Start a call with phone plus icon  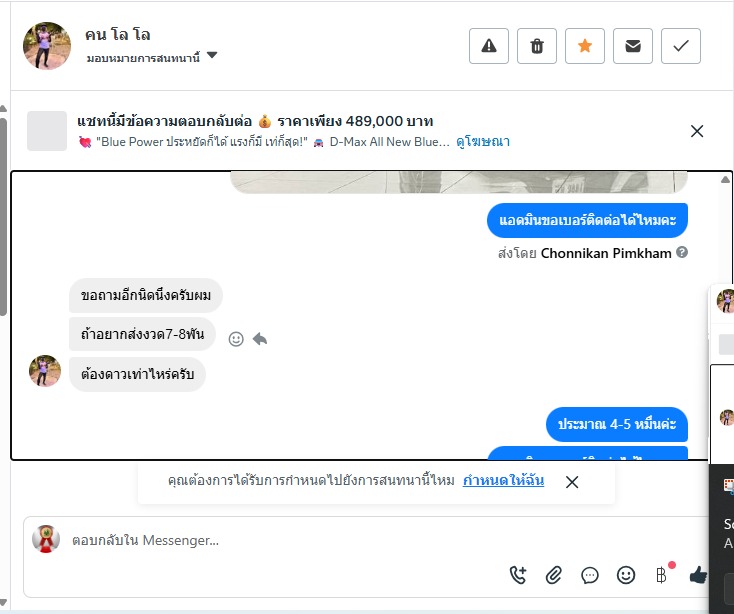[x=518, y=575]
